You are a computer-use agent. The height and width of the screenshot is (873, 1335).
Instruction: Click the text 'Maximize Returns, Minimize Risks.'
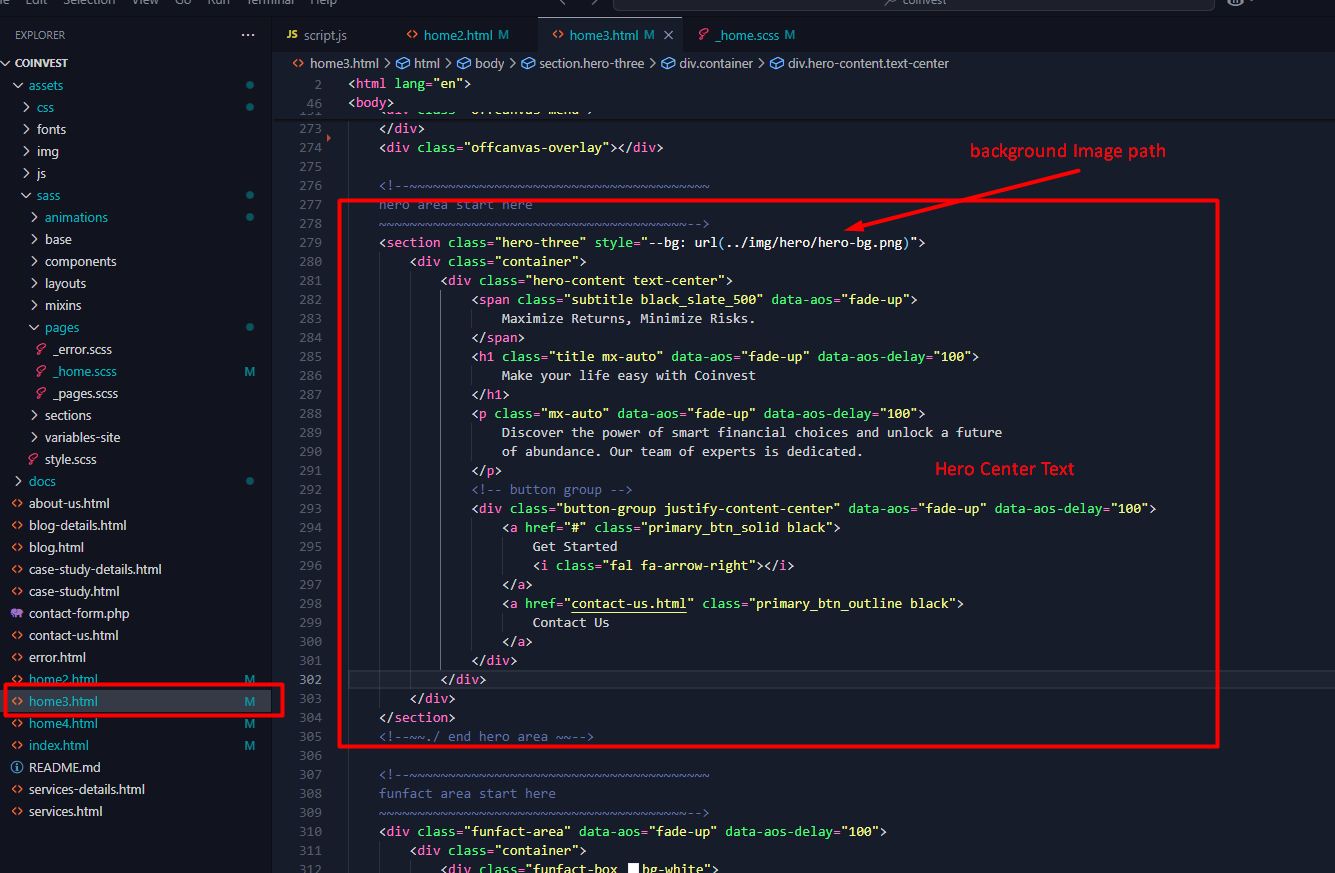629,318
